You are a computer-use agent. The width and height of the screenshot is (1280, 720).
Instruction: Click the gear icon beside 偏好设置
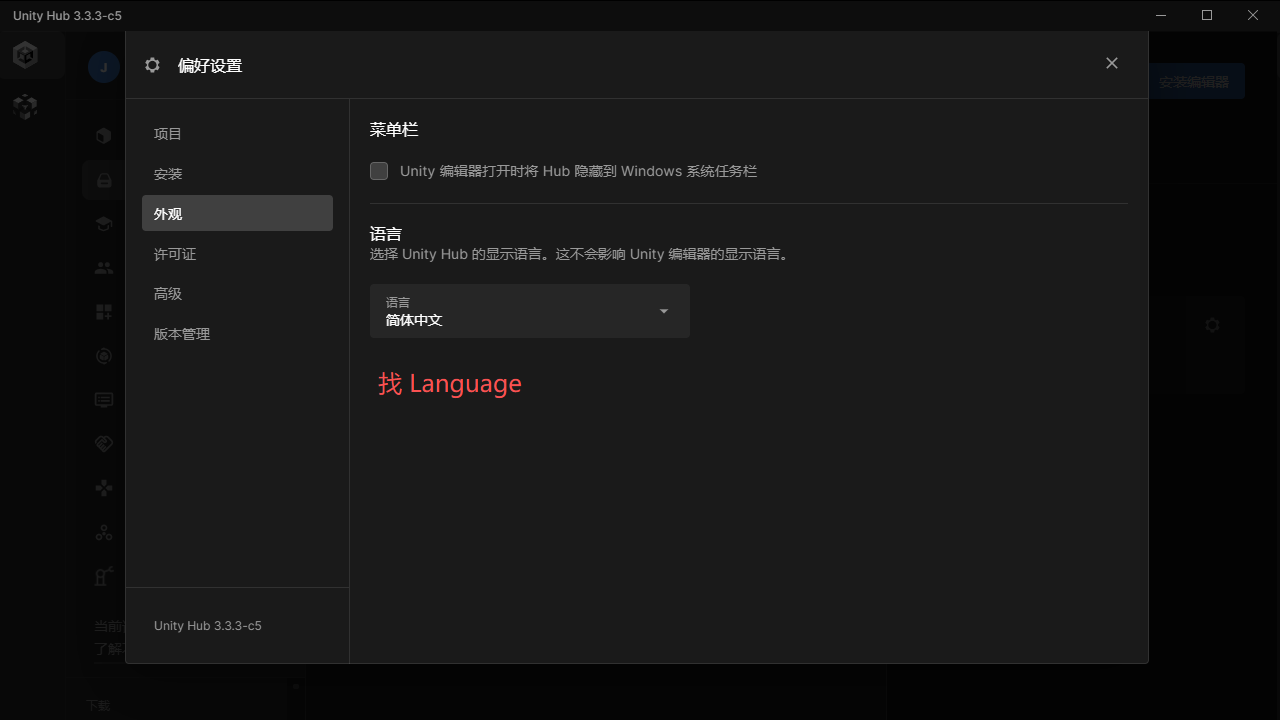[x=152, y=65]
